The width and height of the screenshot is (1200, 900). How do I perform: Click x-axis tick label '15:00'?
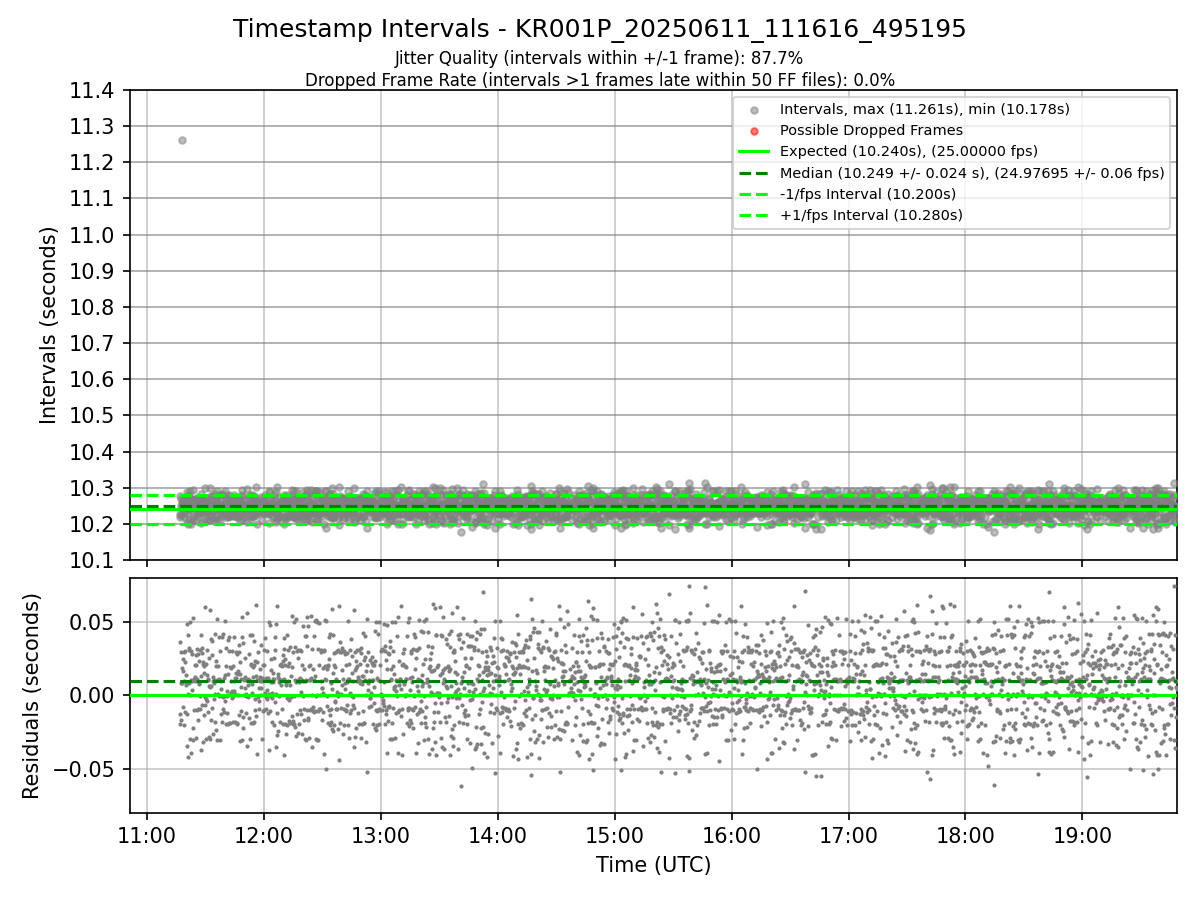[615, 835]
